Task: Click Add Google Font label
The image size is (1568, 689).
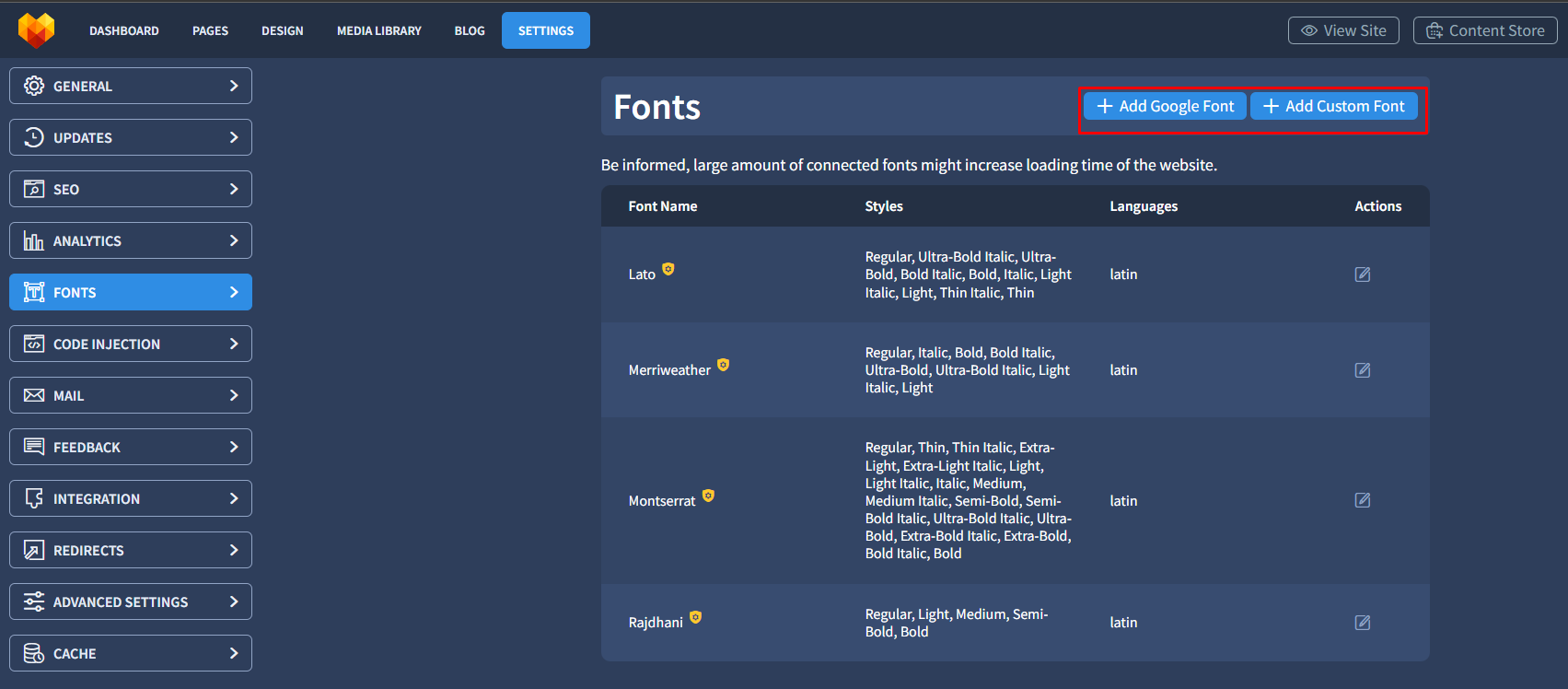Action: pos(1177,106)
